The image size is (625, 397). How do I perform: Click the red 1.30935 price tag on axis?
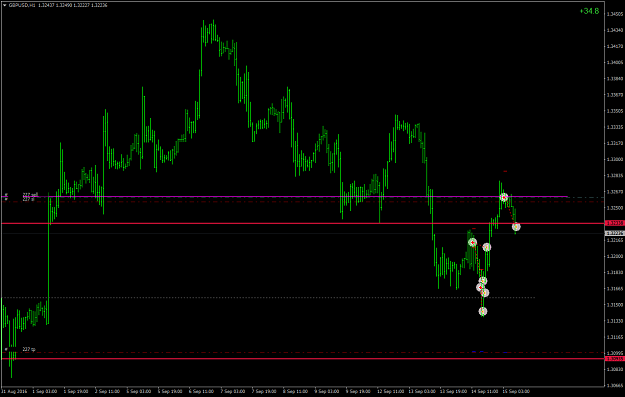615,359
